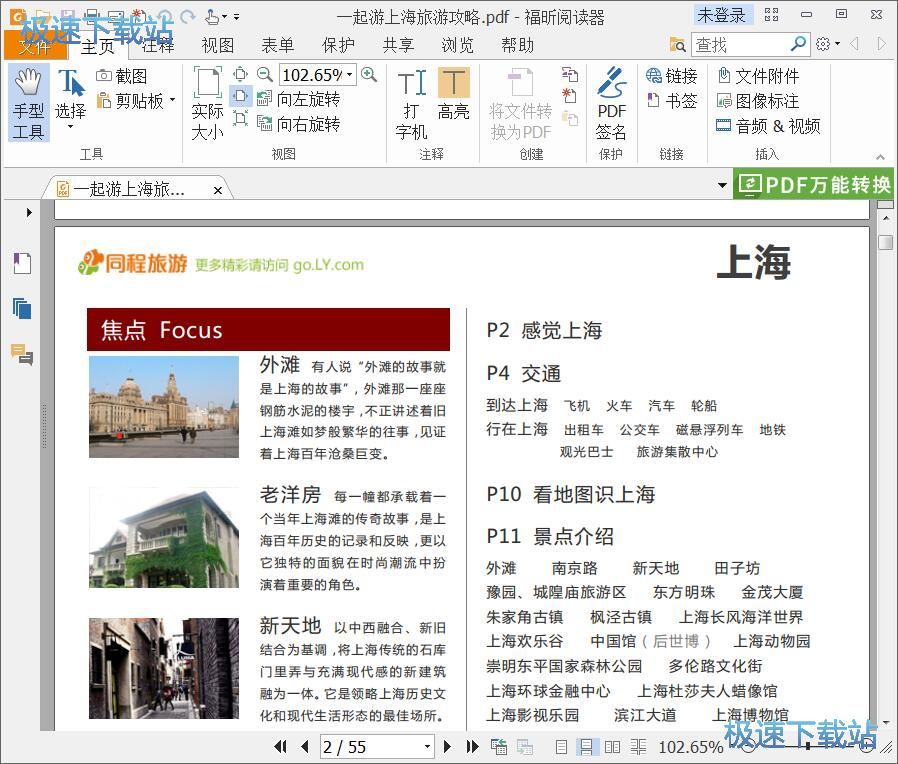The image size is (898, 764).
Task: Activate the 截图 (snapshot) tool
Action: tap(128, 75)
